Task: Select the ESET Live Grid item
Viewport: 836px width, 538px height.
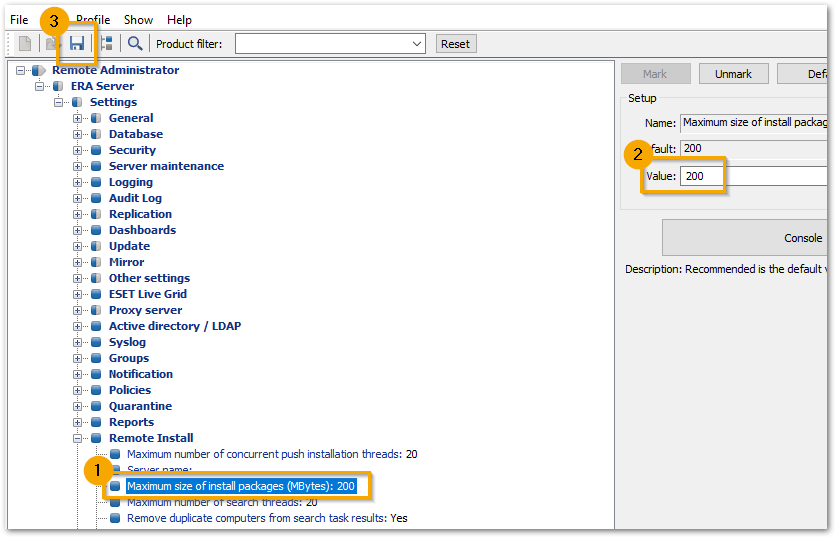Action: pyautogui.click(x=148, y=294)
